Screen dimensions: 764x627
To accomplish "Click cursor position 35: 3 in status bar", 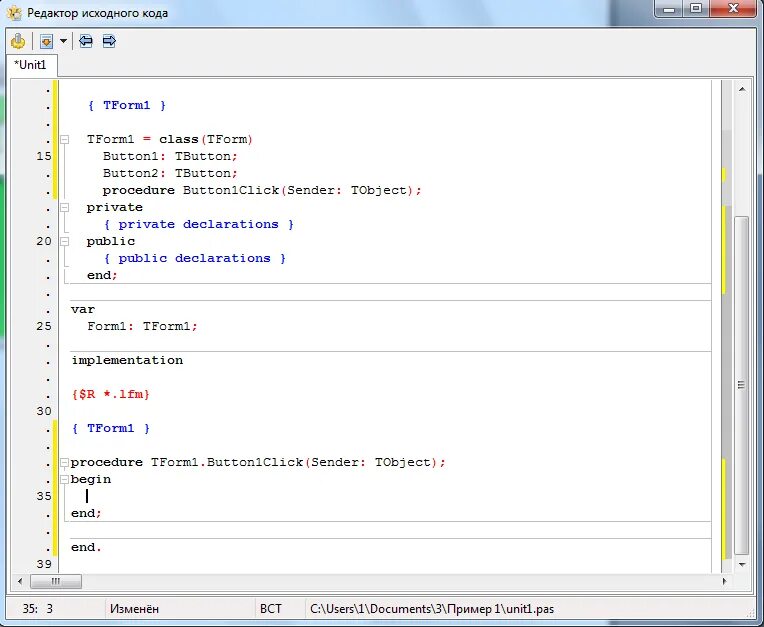I will click(38, 609).
